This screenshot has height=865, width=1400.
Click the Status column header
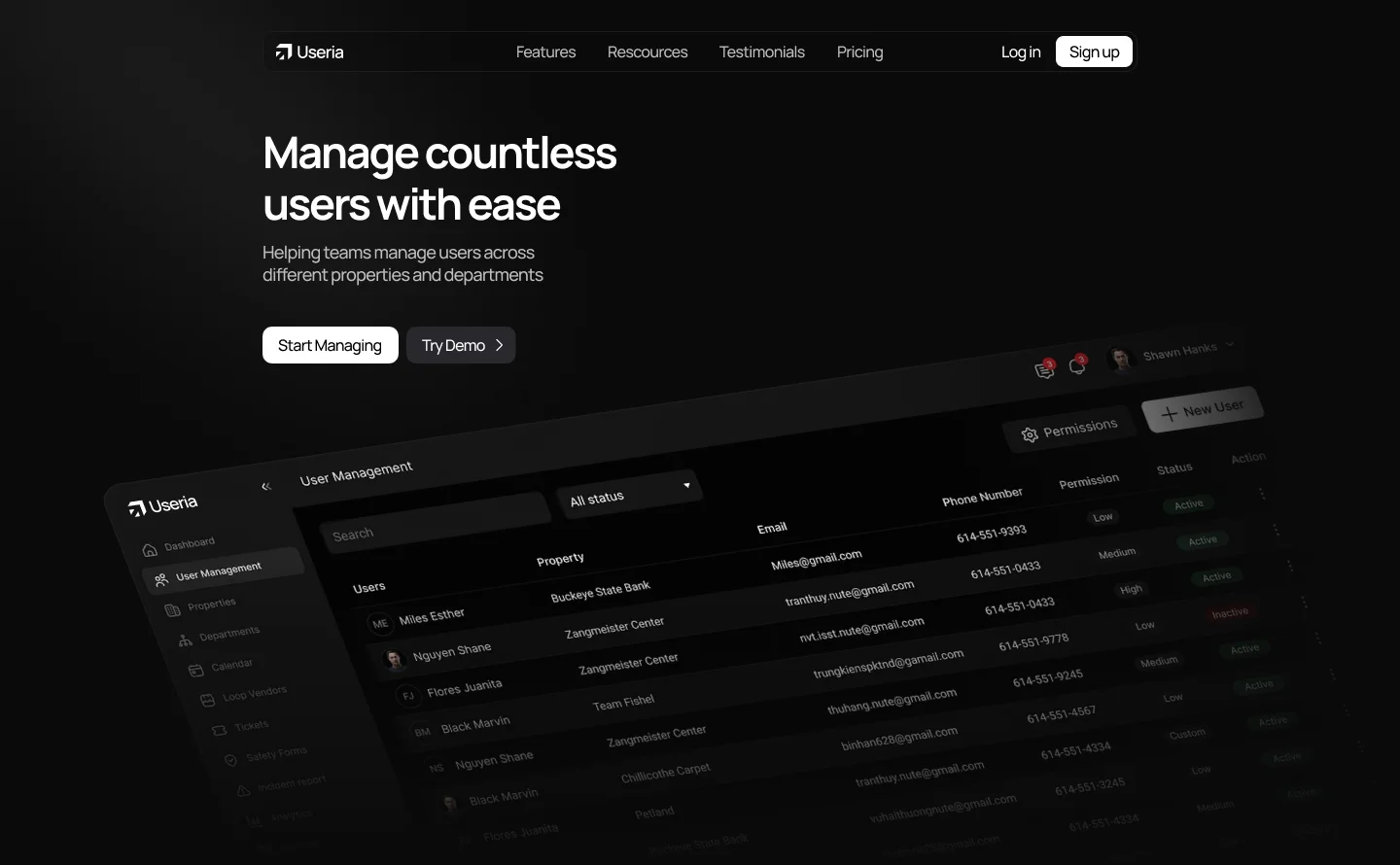1174,468
